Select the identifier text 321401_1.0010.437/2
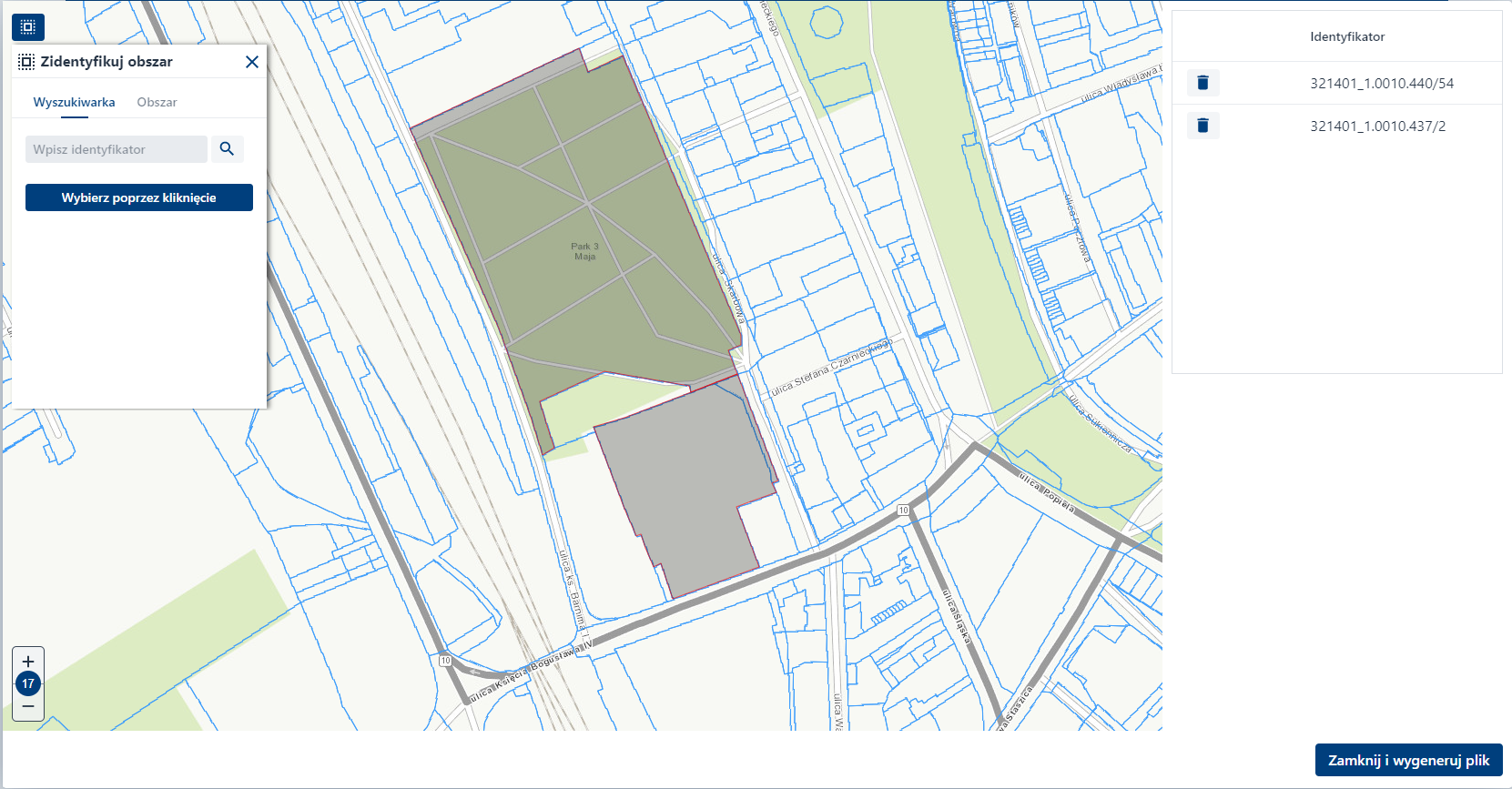Screen dimensions: 1512x789 pos(1377,126)
